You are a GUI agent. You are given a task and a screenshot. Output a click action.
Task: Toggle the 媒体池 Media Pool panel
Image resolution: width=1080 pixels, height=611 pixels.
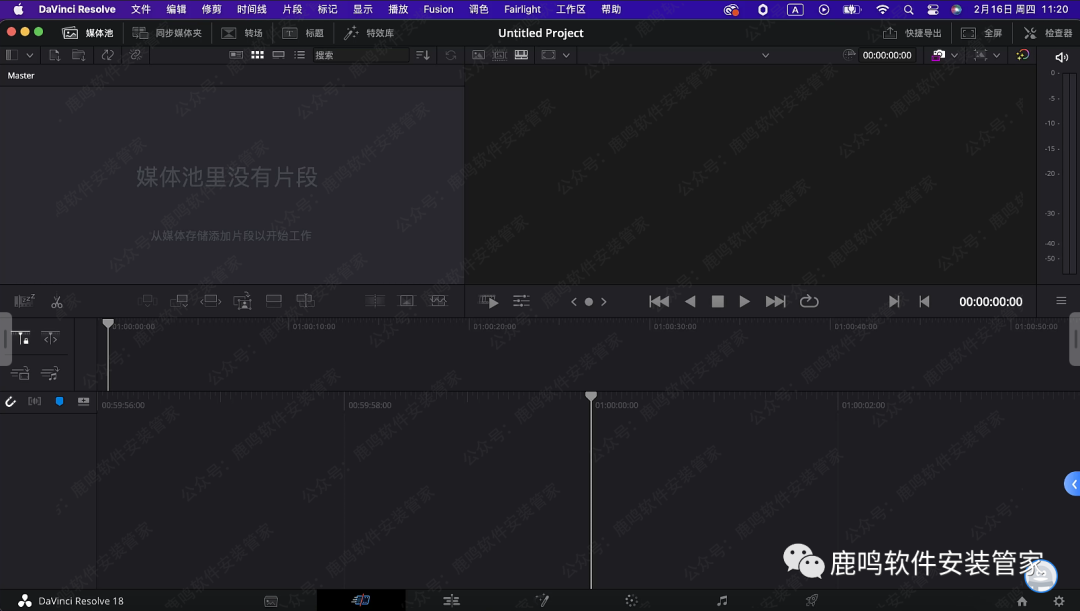click(88, 32)
